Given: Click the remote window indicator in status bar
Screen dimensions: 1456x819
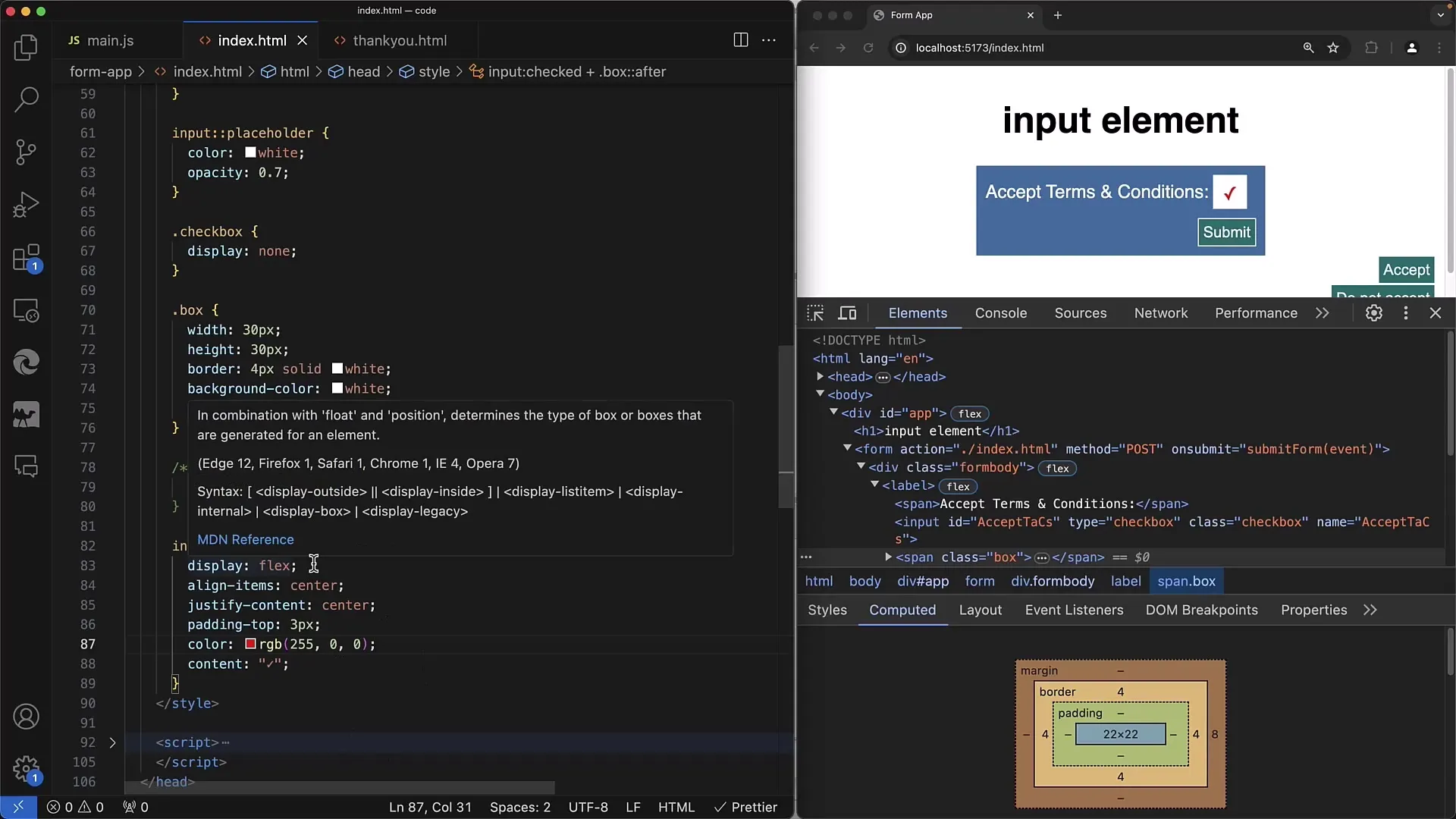Looking at the screenshot, I should 18,808.
